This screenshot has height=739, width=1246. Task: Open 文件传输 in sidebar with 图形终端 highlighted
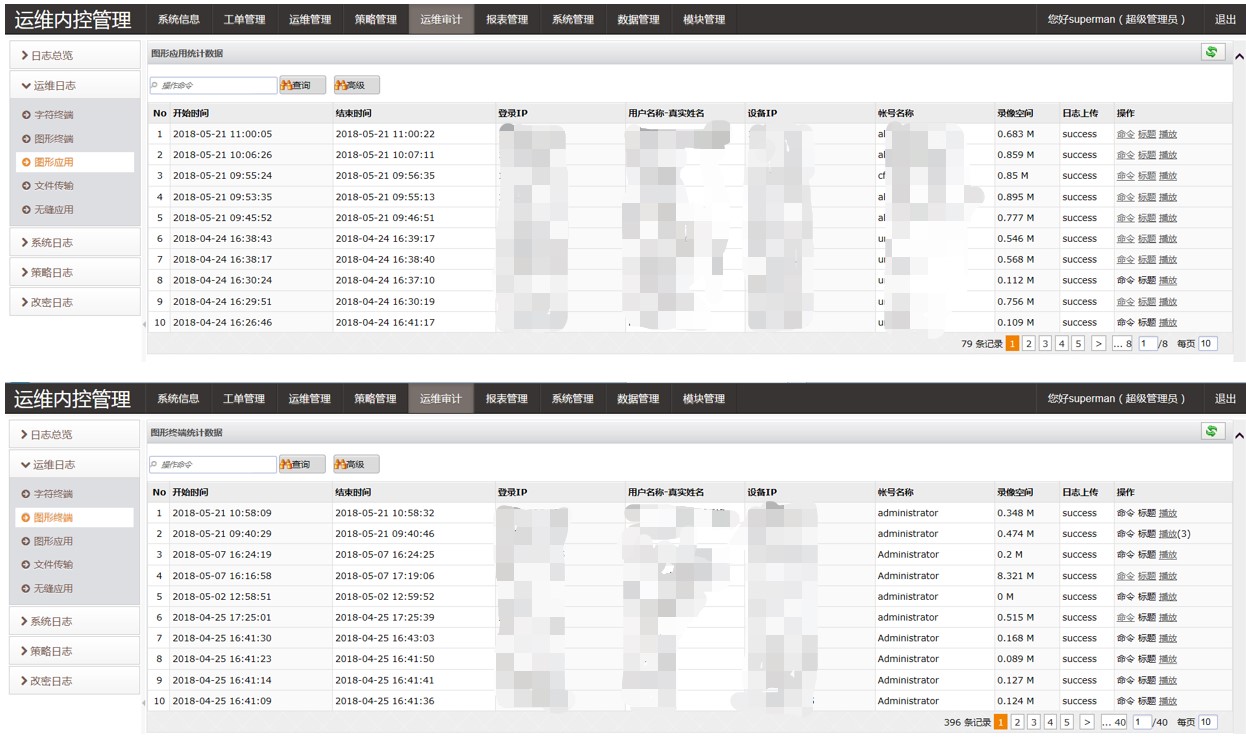pos(53,565)
